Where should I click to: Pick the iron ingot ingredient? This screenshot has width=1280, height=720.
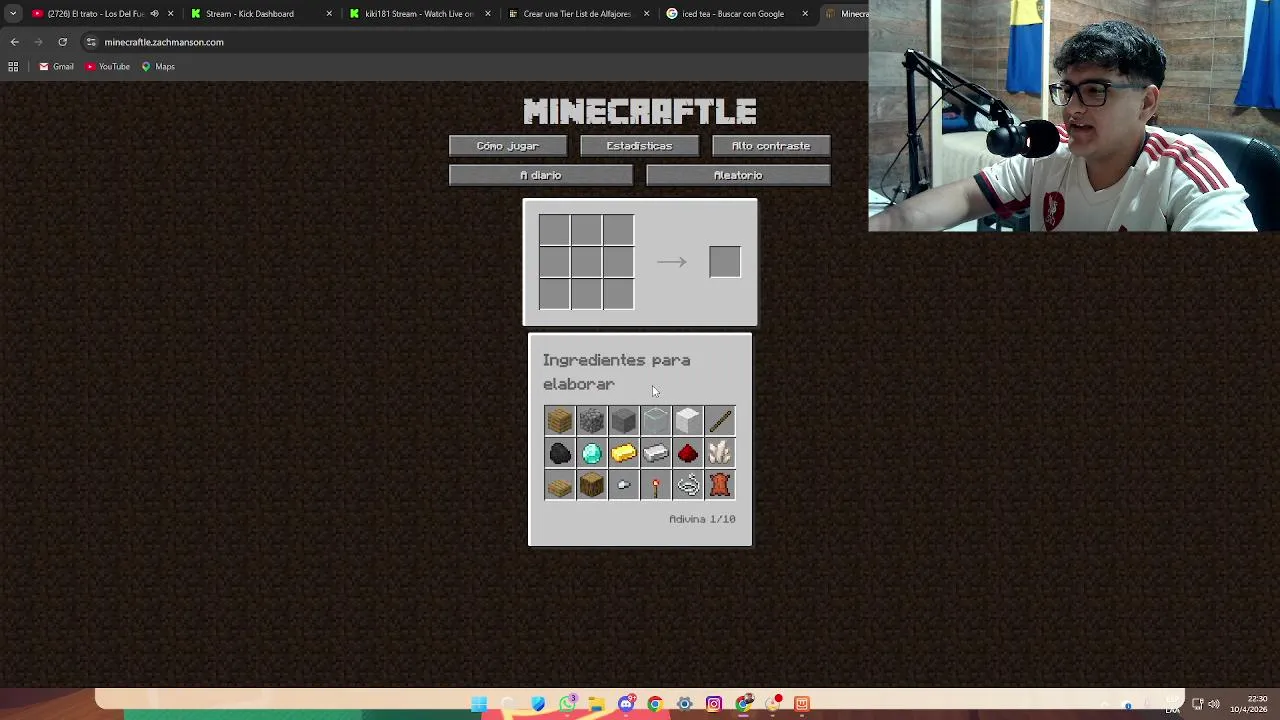click(x=655, y=453)
